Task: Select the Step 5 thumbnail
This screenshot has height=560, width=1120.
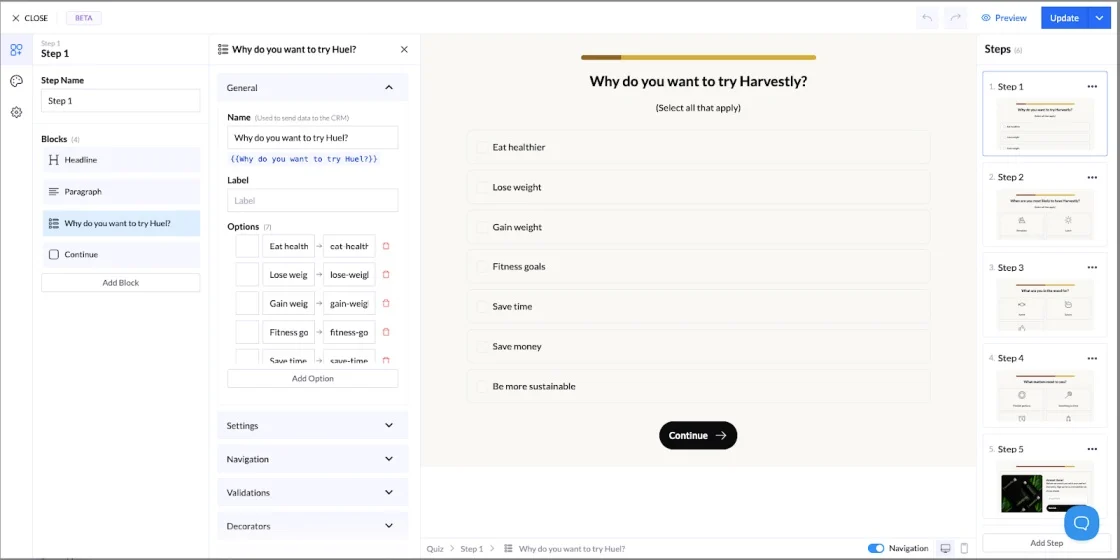Action: coord(1045,486)
